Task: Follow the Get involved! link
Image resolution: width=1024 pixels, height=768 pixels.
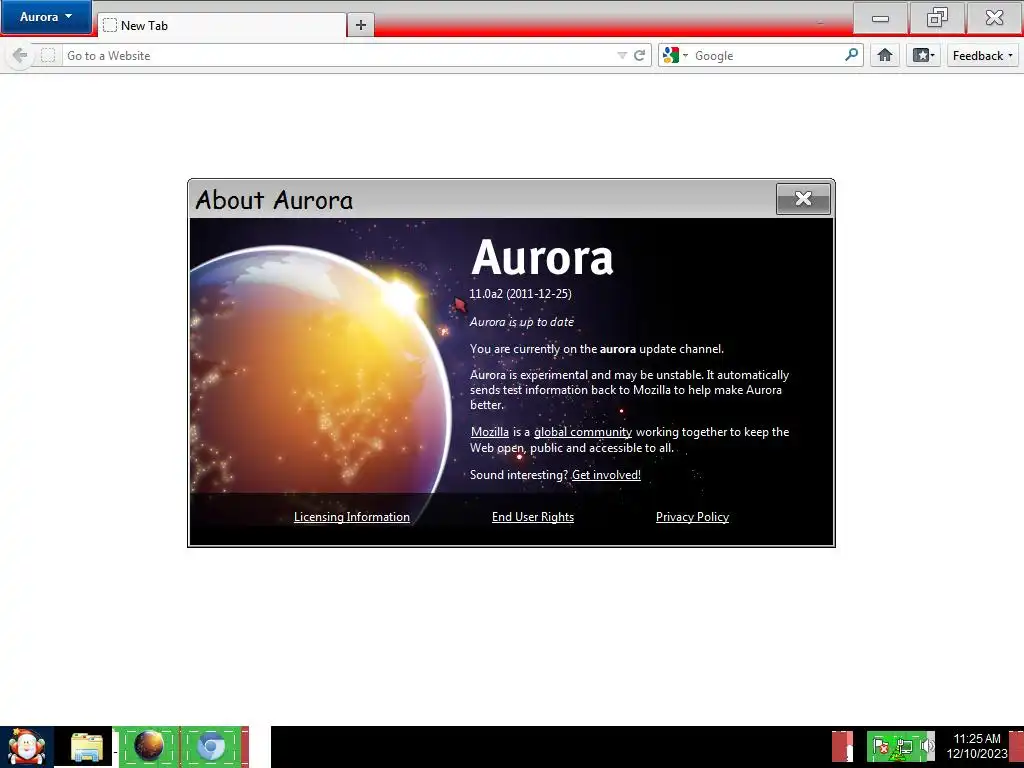Action: coord(606,475)
